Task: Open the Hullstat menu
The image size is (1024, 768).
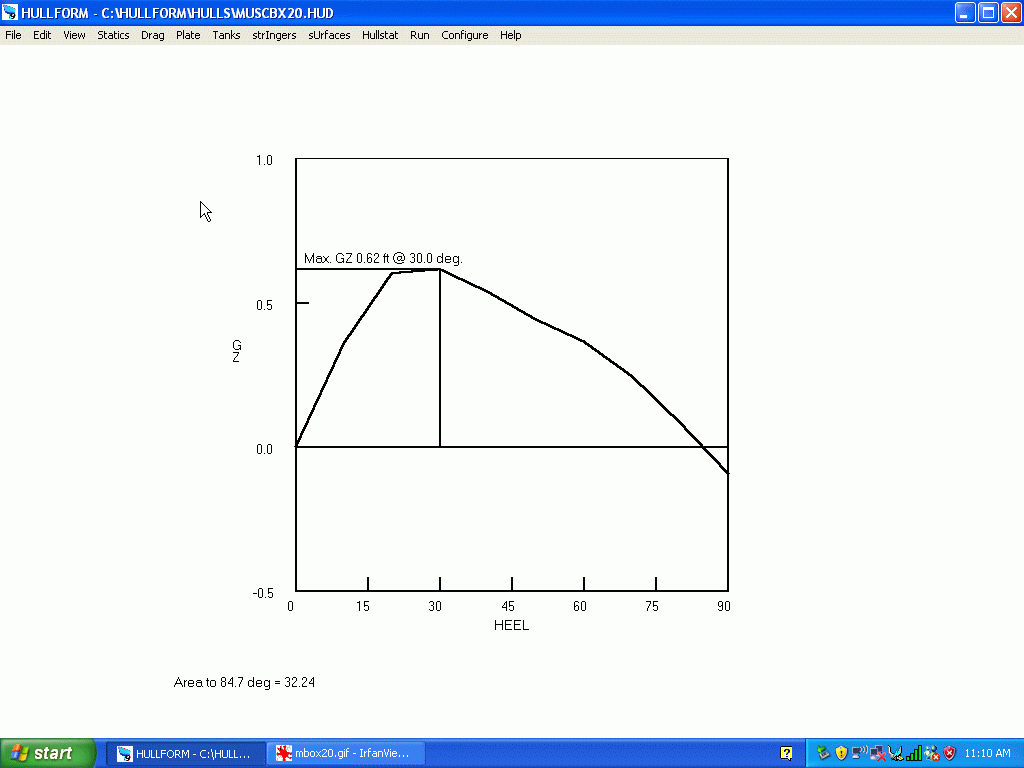Action: click(380, 35)
